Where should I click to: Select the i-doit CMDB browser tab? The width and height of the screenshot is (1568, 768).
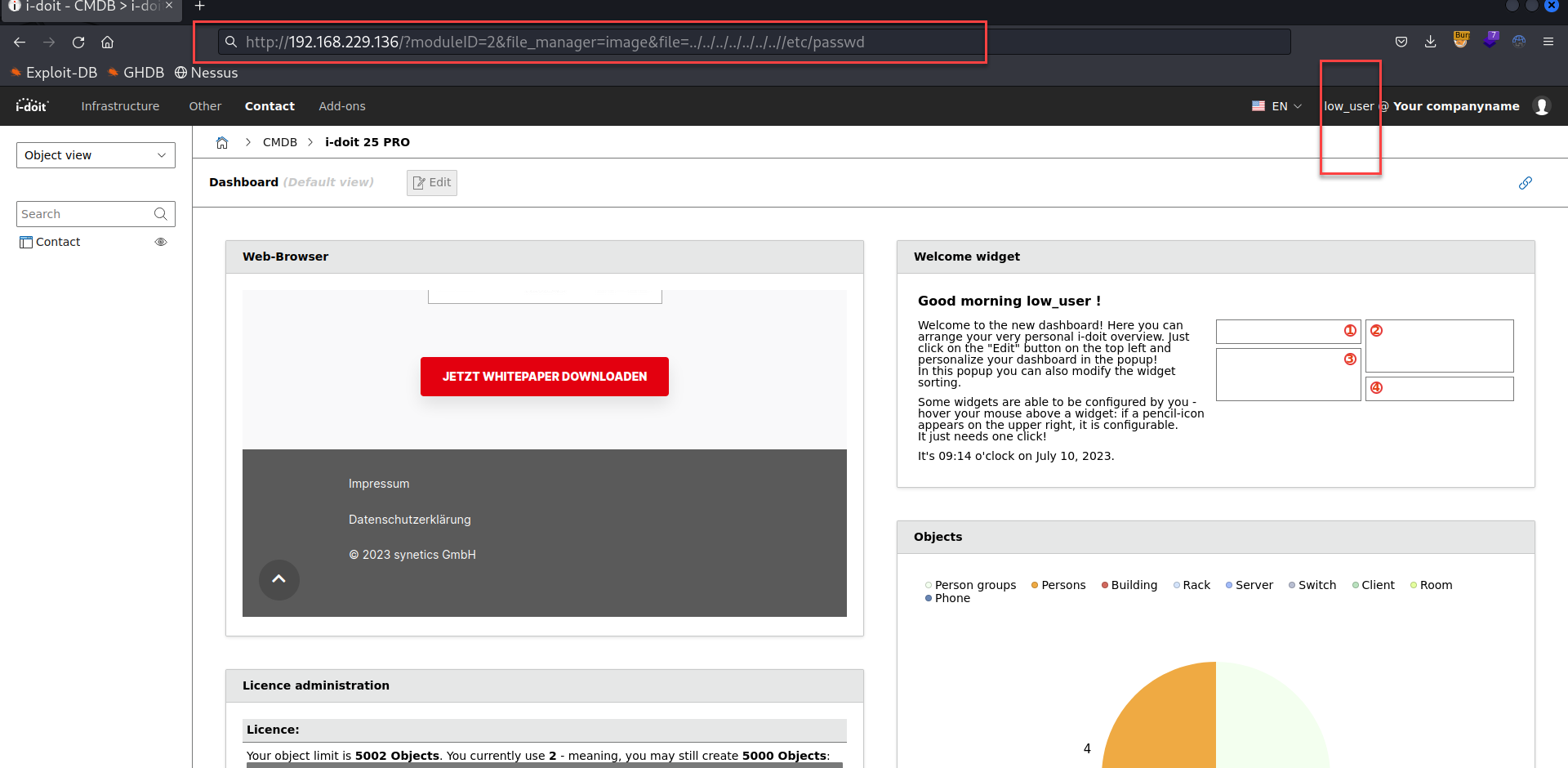[90, 7]
